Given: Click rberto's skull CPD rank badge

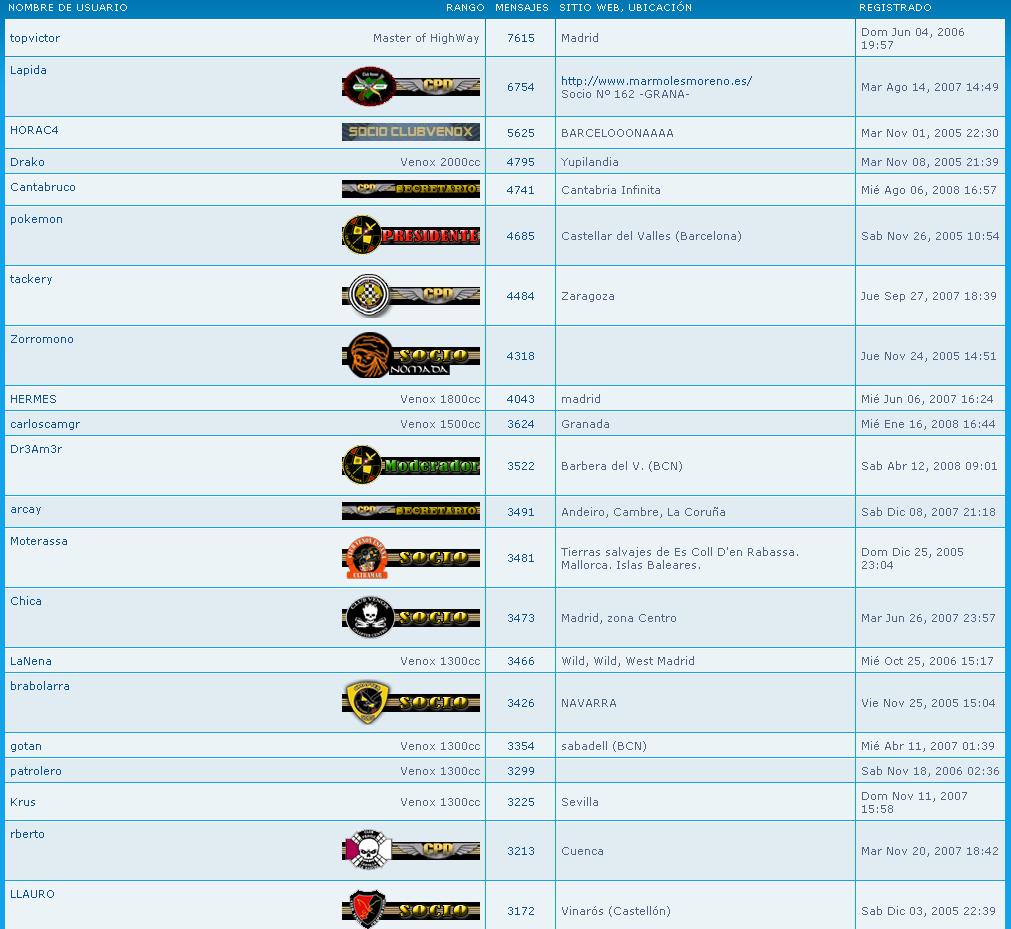Looking at the screenshot, I should [411, 851].
